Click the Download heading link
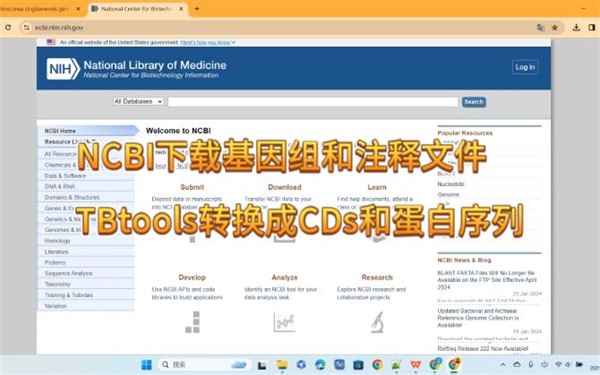Screen dimensions: 600x375 285,187
